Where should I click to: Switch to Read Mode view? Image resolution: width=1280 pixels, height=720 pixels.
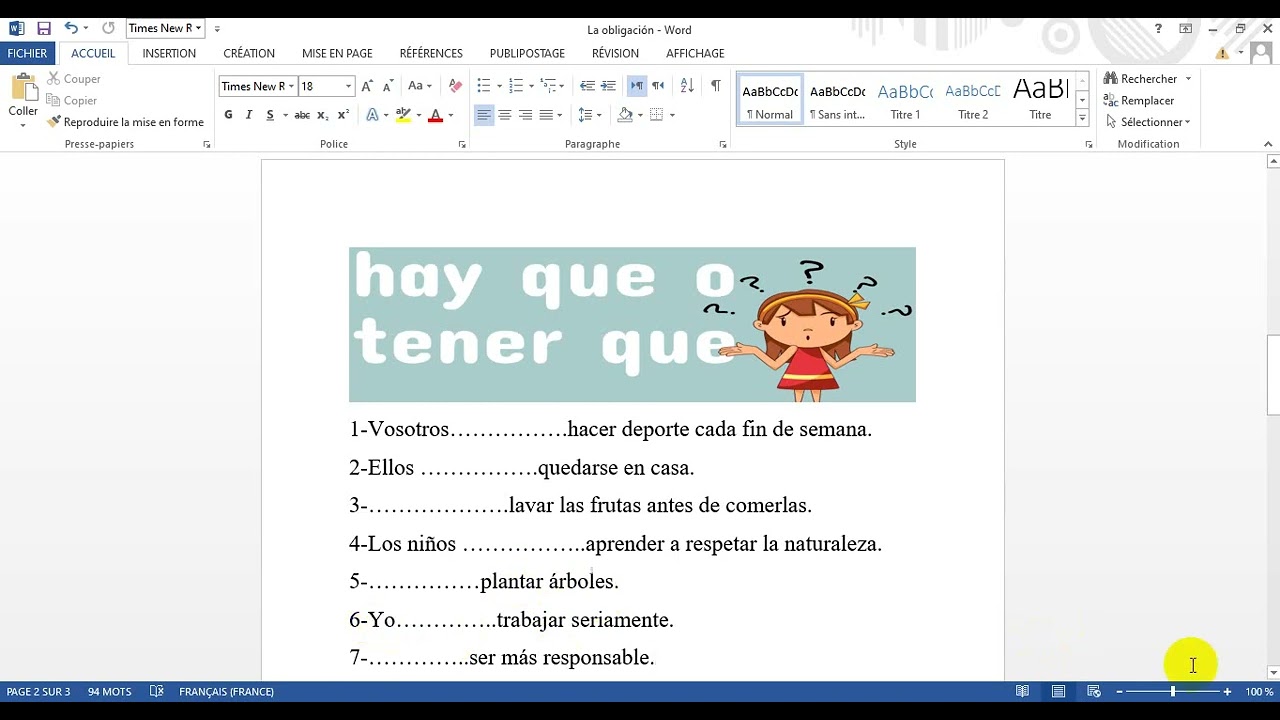(x=1022, y=691)
